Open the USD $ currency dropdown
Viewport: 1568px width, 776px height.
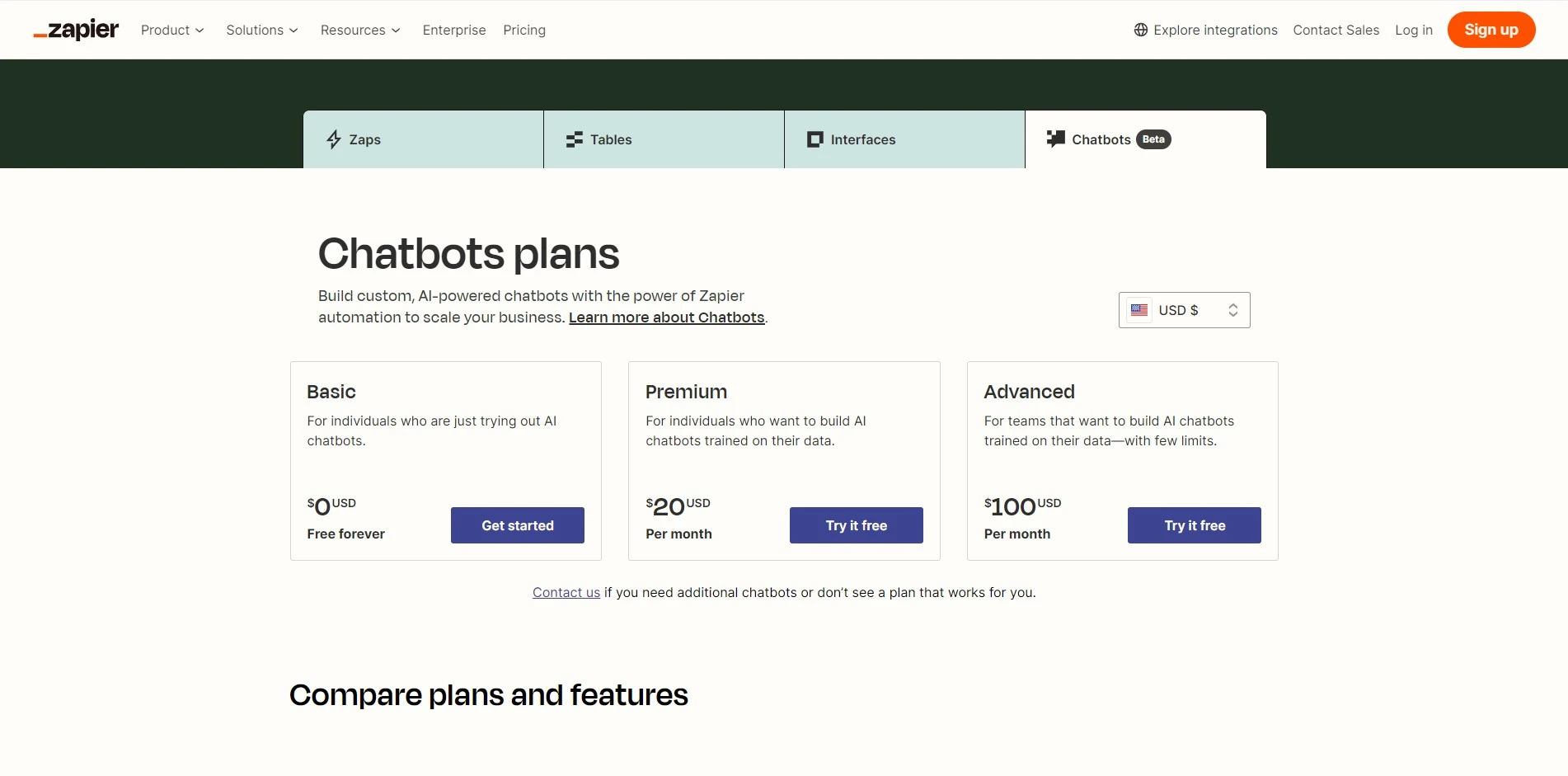[x=1184, y=310]
